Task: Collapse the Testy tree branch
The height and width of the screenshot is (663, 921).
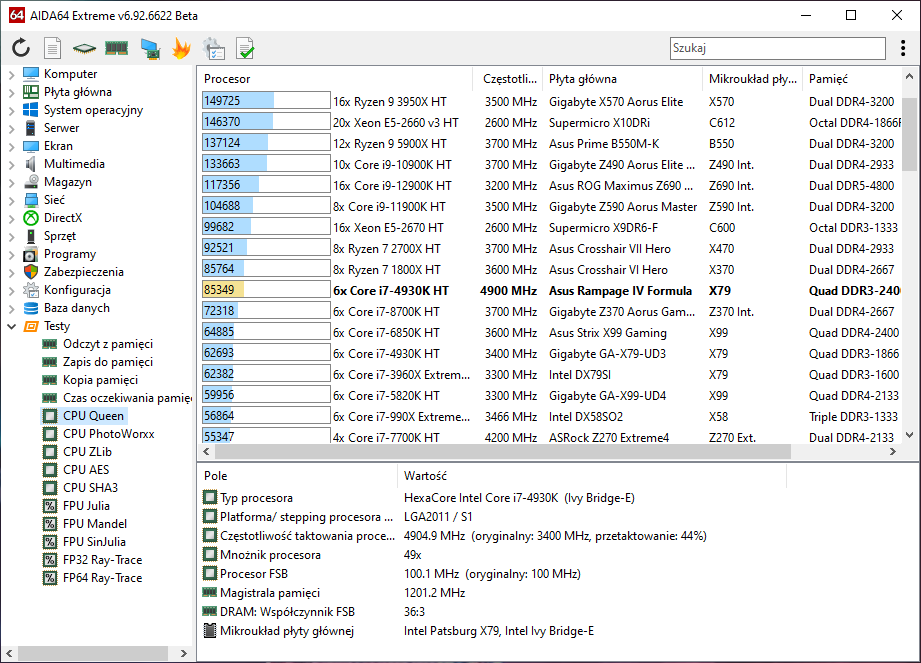Action: click(x=11, y=326)
